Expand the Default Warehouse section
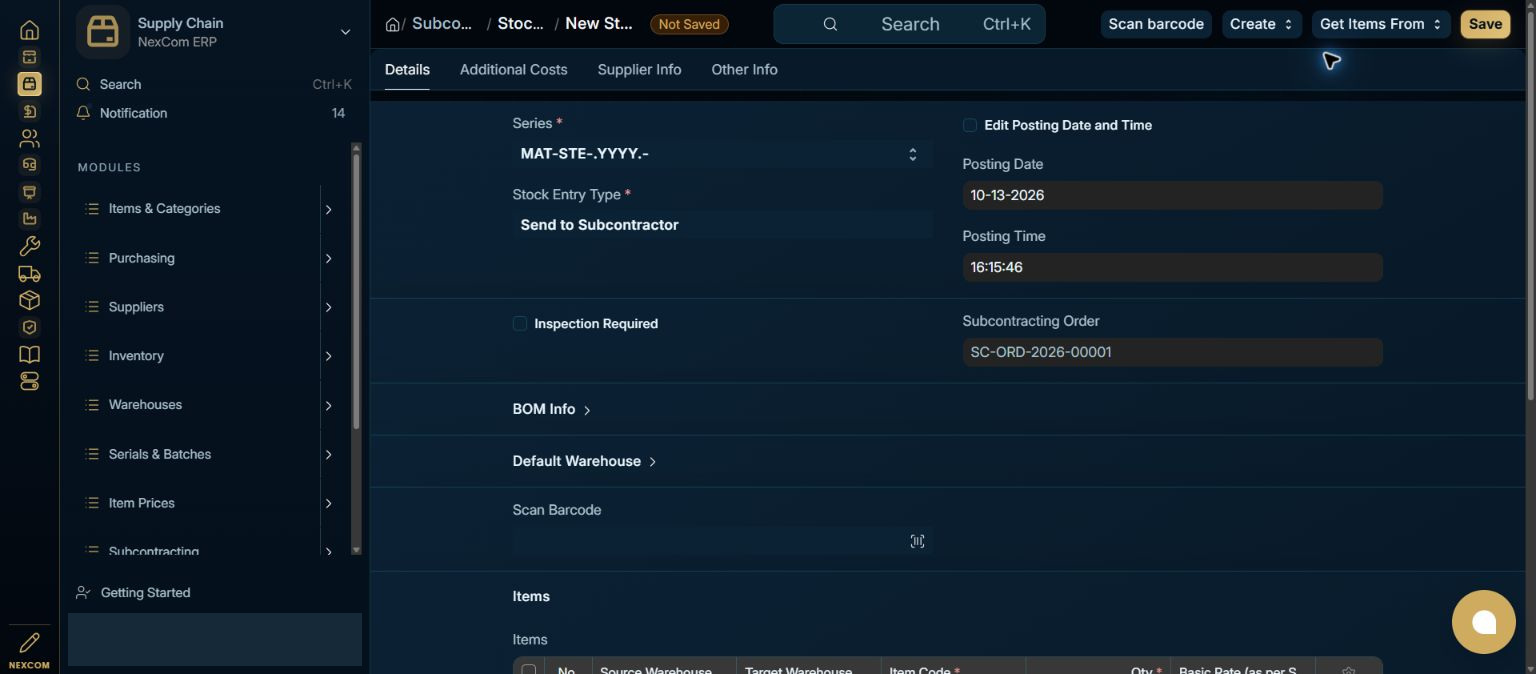1536x674 pixels. click(585, 461)
